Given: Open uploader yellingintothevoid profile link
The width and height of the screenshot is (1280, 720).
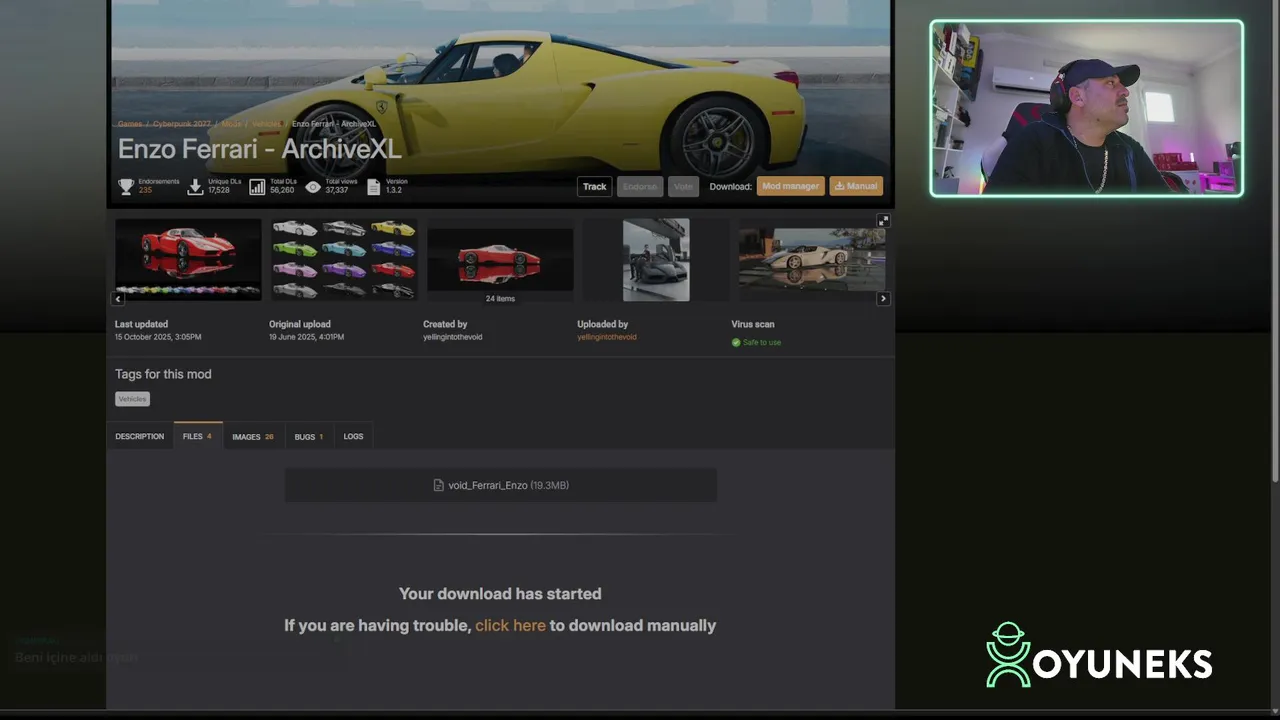Looking at the screenshot, I should [x=607, y=337].
